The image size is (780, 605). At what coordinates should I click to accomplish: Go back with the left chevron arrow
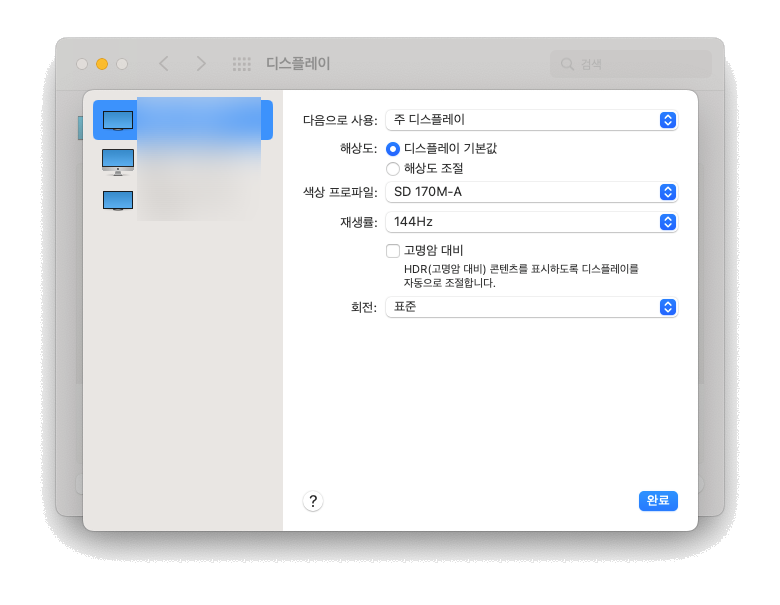pos(164,64)
